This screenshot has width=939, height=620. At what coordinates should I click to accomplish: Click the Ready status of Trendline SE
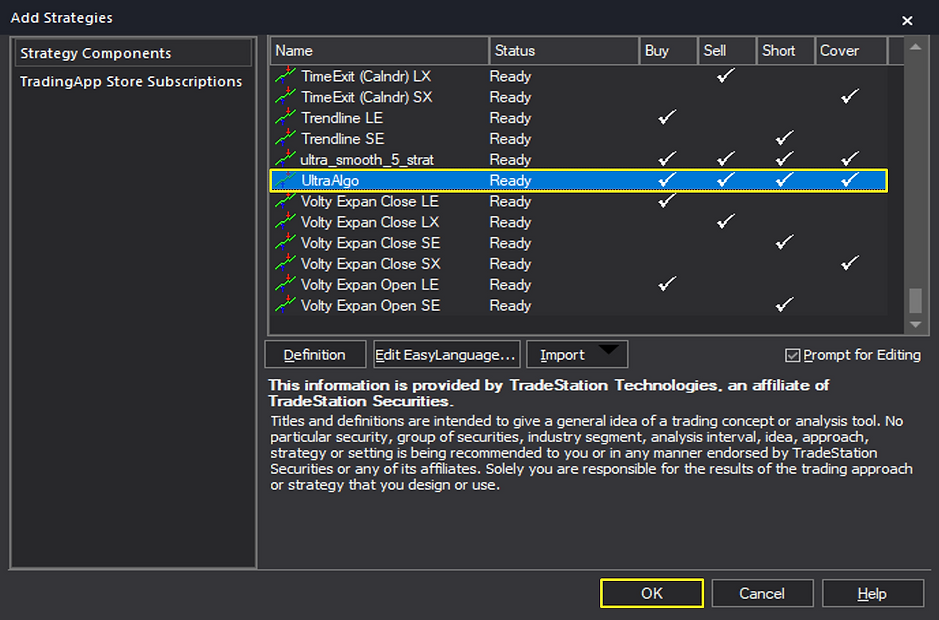click(x=510, y=139)
